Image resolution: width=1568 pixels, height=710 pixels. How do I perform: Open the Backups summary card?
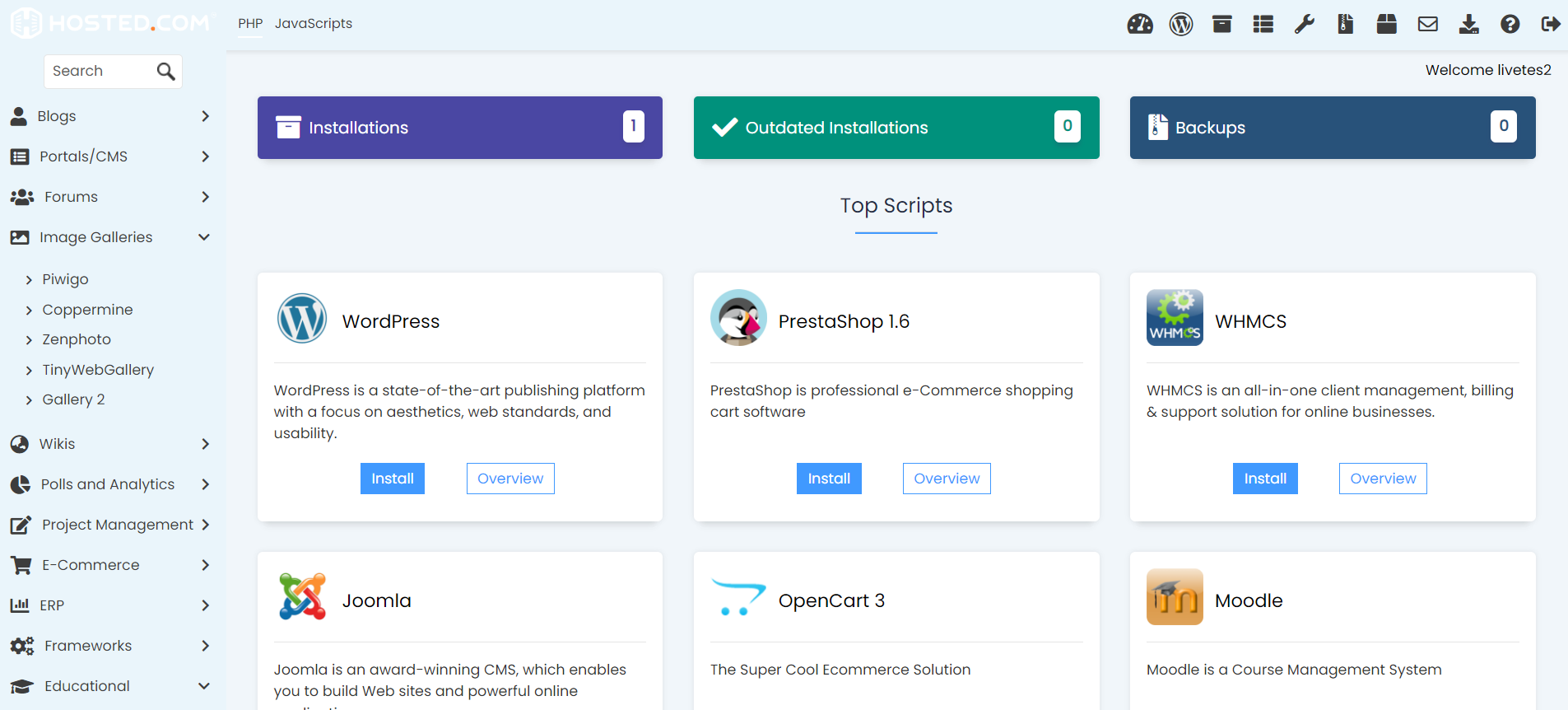point(1333,128)
